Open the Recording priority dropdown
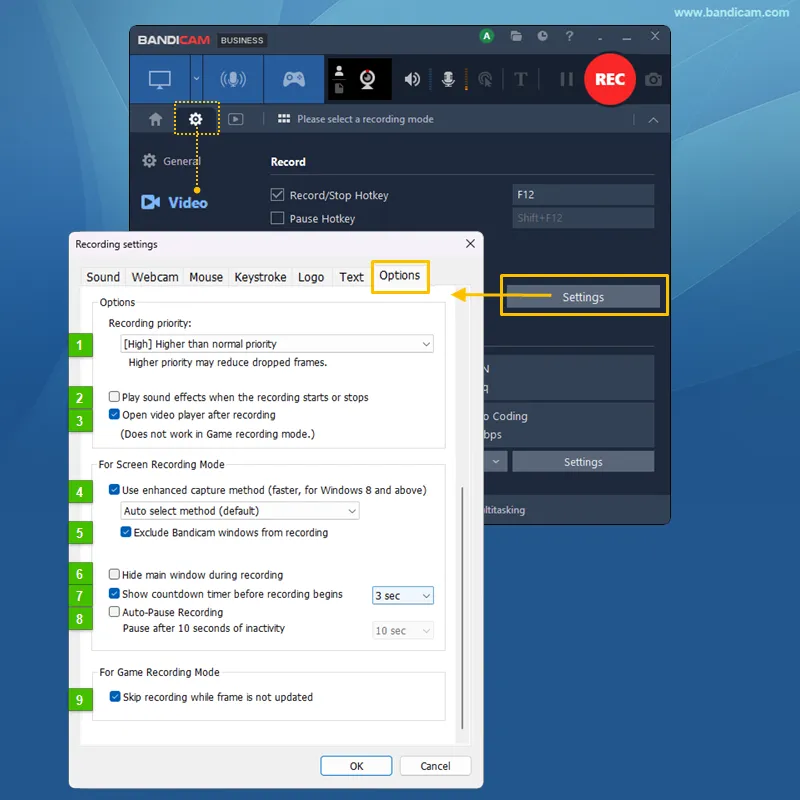Viewport: 800px width, 800px height. pos(277,344)
